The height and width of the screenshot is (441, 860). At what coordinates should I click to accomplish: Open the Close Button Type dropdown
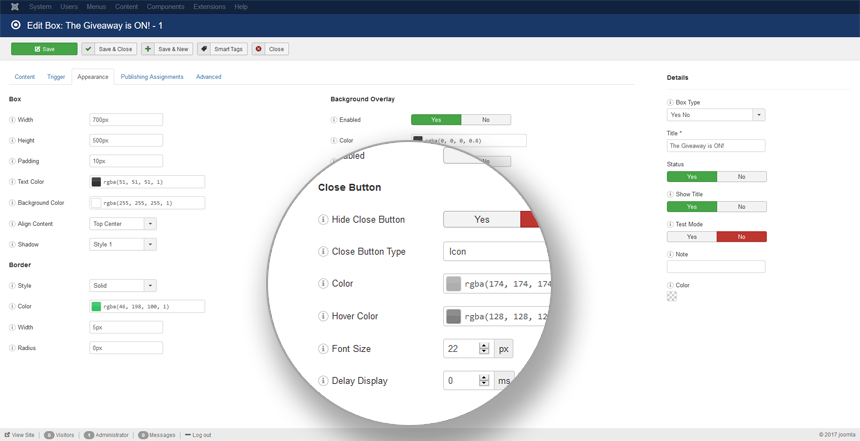pyautogui.click(x=496, y=252)
